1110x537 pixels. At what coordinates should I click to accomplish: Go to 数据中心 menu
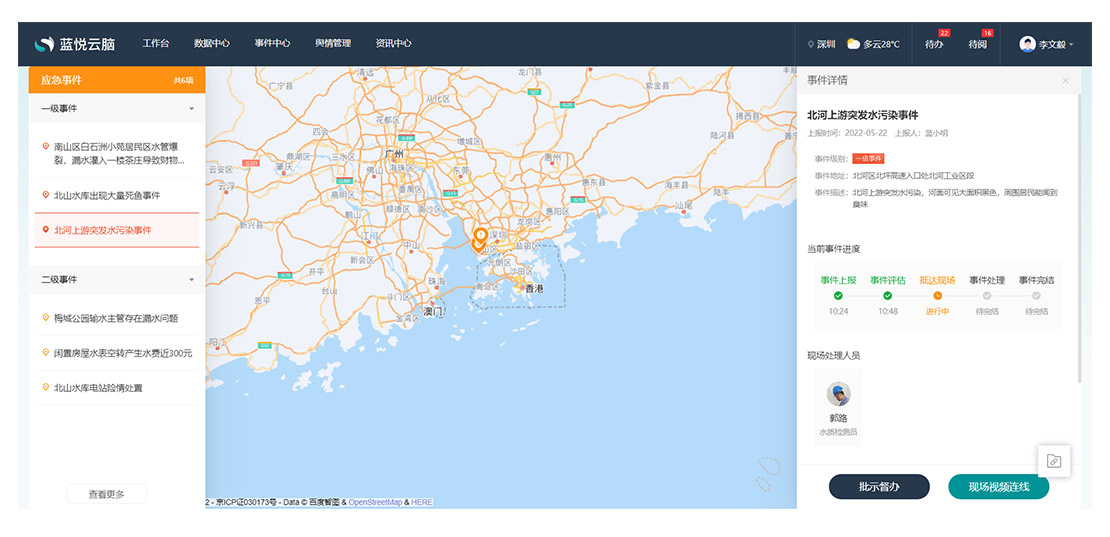coord(211,44)
